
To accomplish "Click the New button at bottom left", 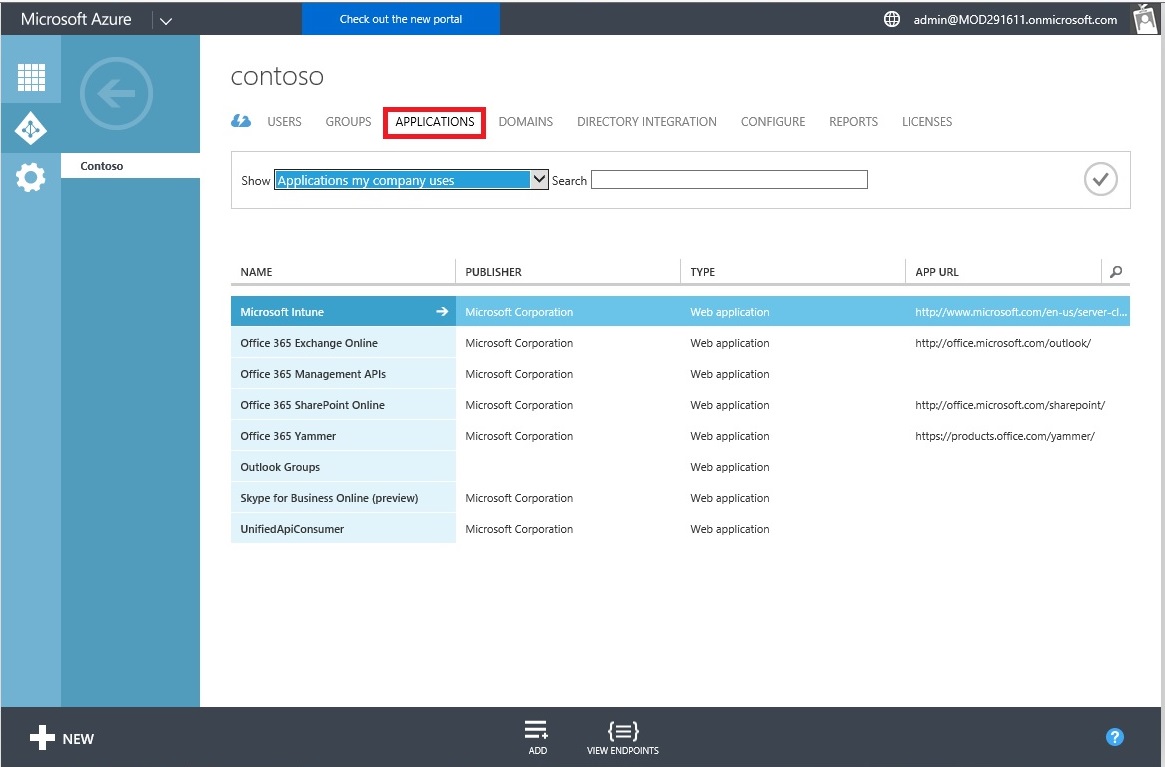I will coord(62,739).
